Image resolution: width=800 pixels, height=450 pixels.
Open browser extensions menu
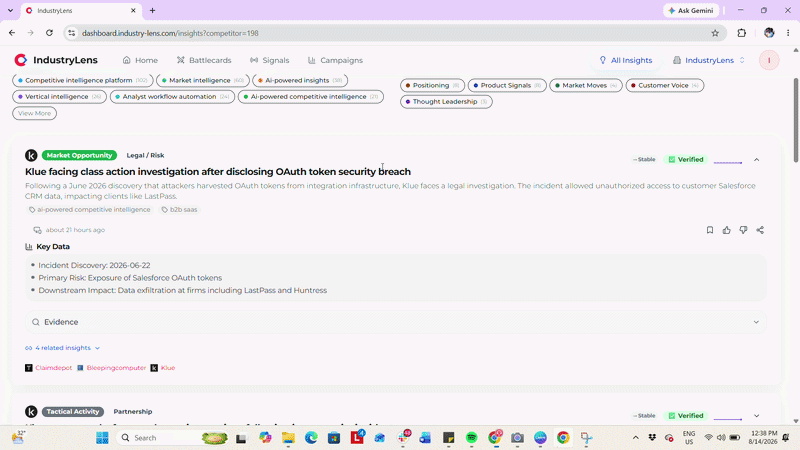741,33
